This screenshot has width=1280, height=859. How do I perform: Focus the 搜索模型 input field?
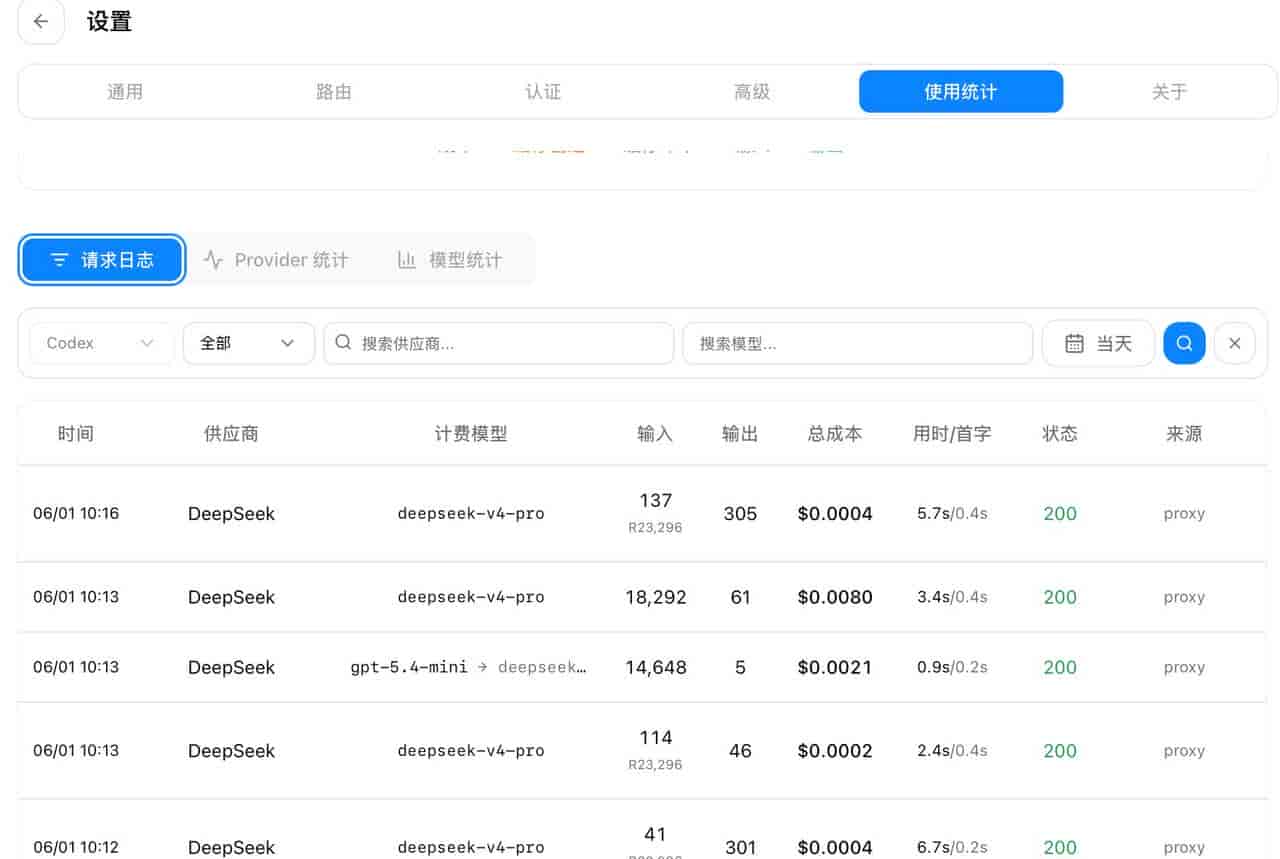pos(857,343)
